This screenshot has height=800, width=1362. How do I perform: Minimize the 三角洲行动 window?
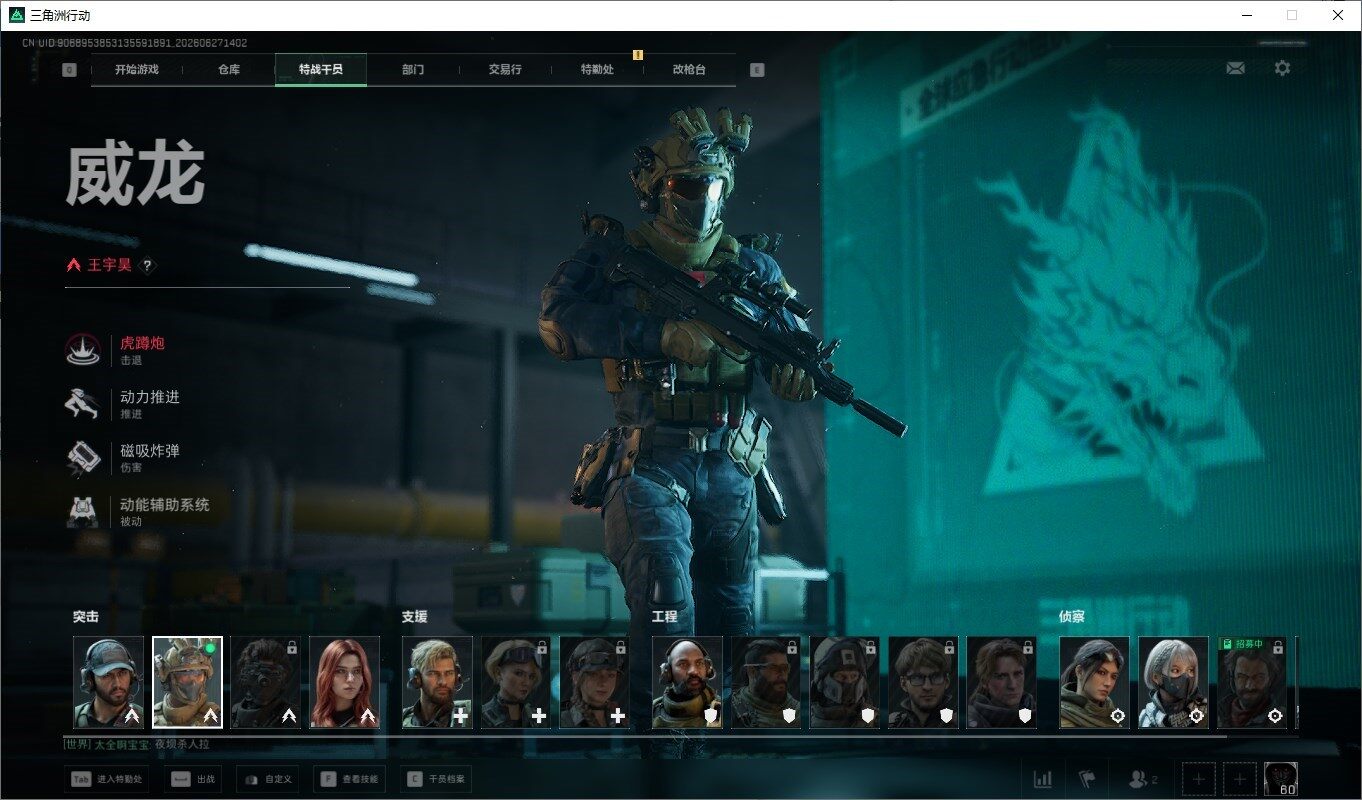click(x=1247, y=15)
